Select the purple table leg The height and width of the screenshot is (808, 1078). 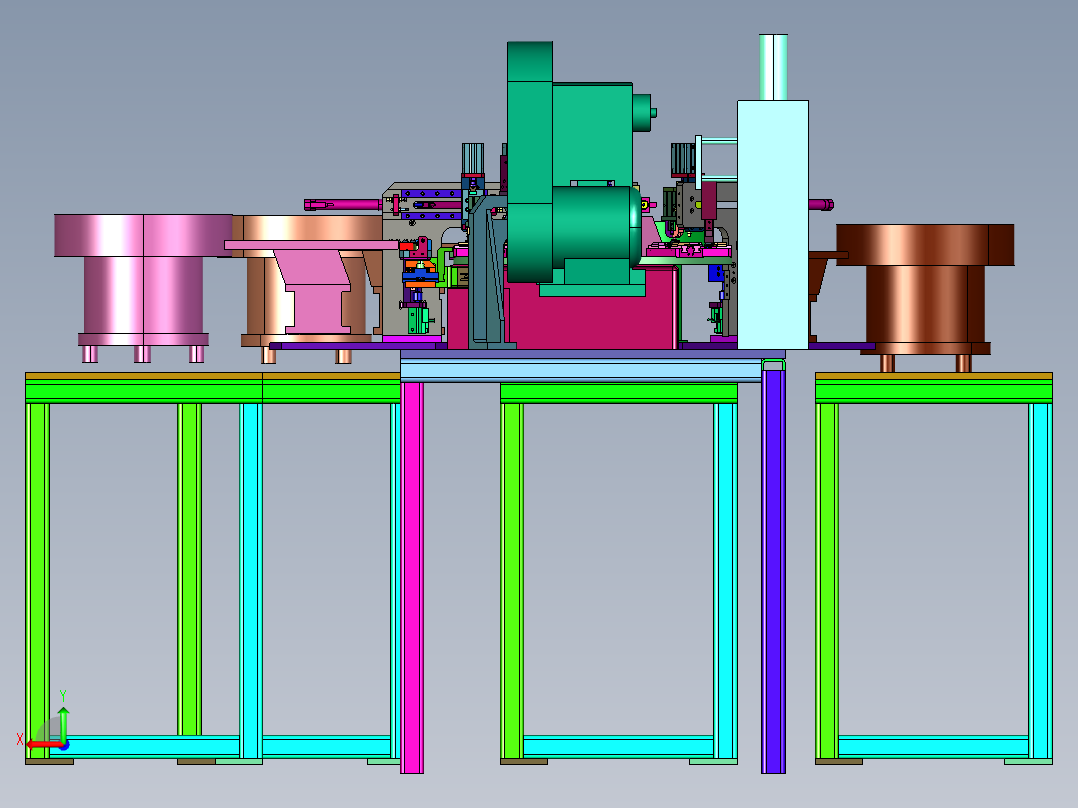[x=773, y=571]
